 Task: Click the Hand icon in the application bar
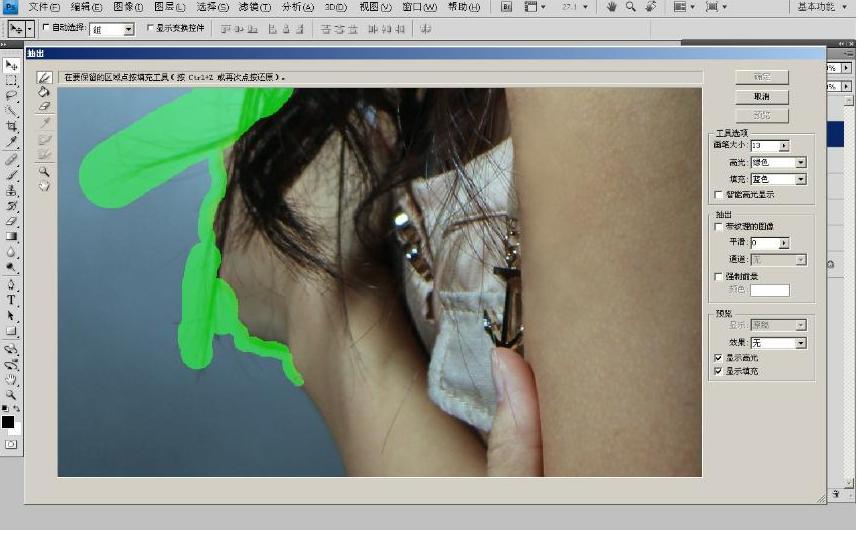[612, 7]
